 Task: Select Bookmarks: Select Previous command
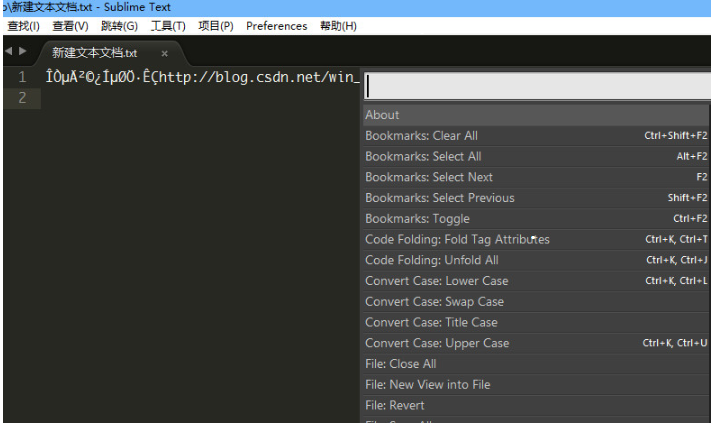[536, 198]
